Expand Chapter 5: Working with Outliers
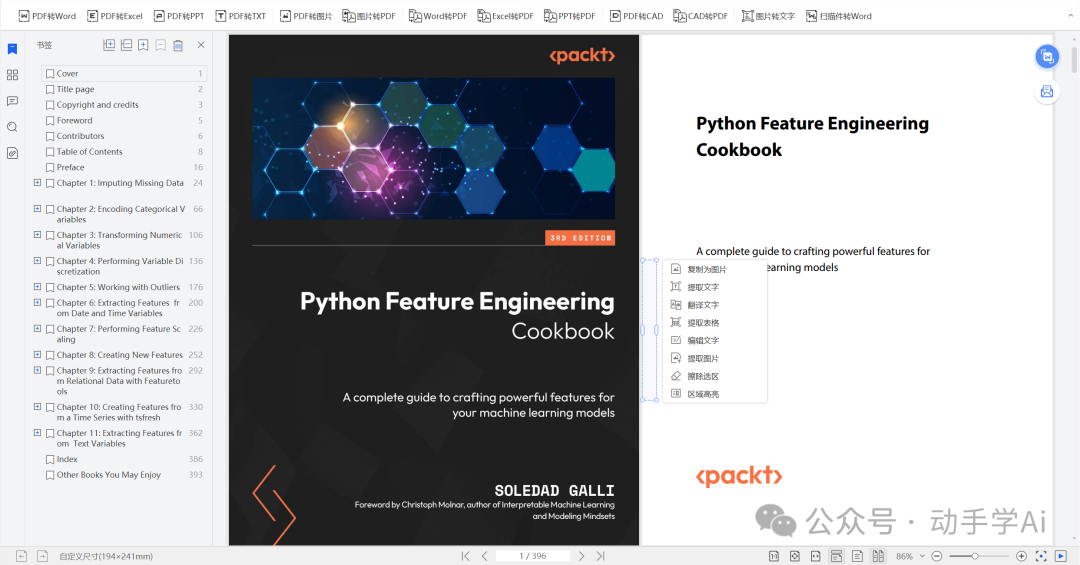This screenshot has width=1080, height=565. click(37, 287)
